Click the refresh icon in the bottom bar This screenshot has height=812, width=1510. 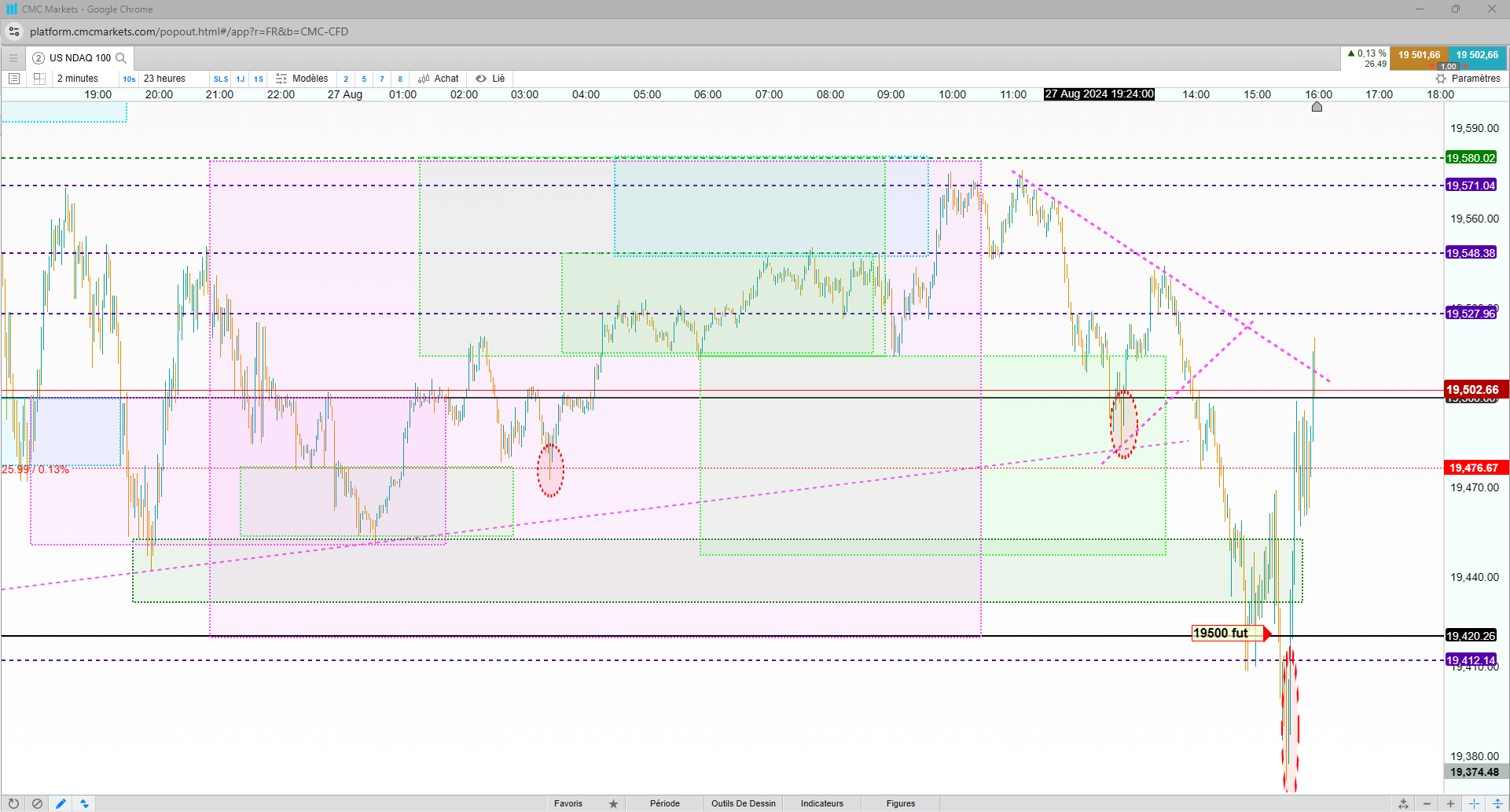tap(13, 803)
